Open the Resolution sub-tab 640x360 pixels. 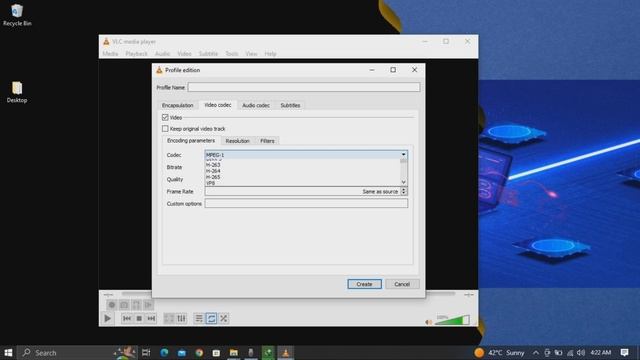(x=238, y=141)
